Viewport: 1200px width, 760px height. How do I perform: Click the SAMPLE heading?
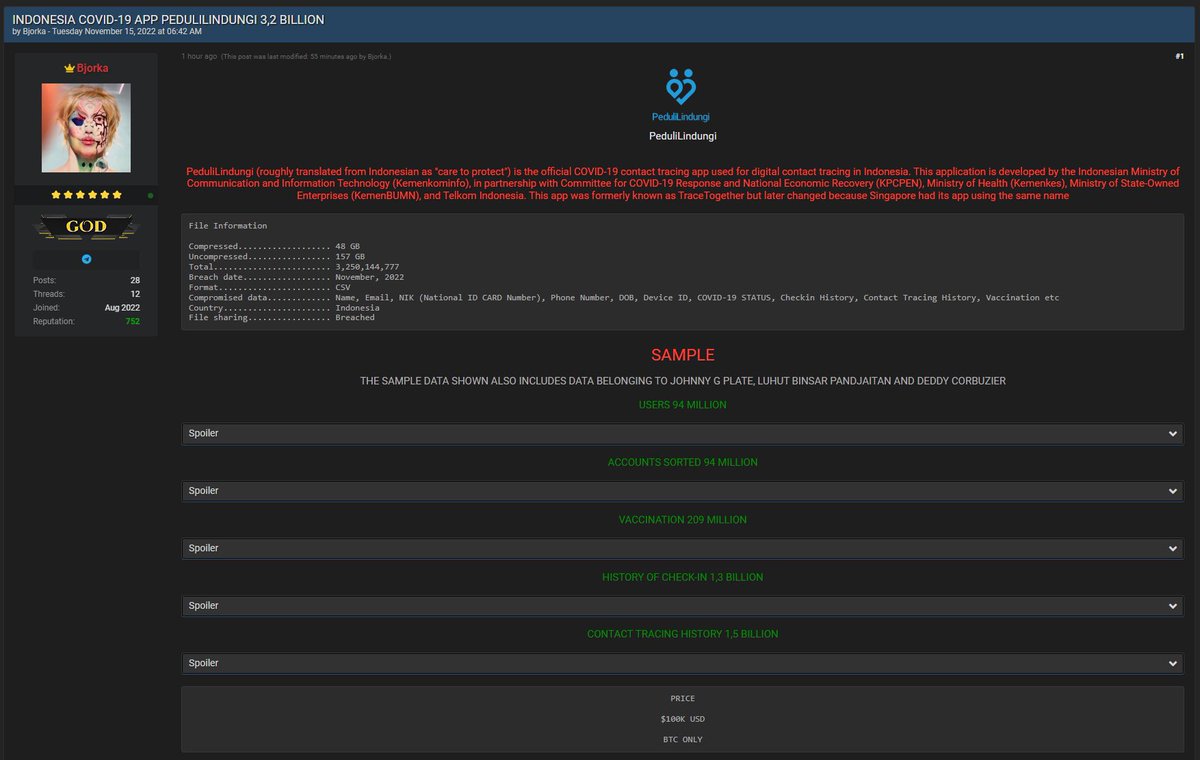(682, 355)
